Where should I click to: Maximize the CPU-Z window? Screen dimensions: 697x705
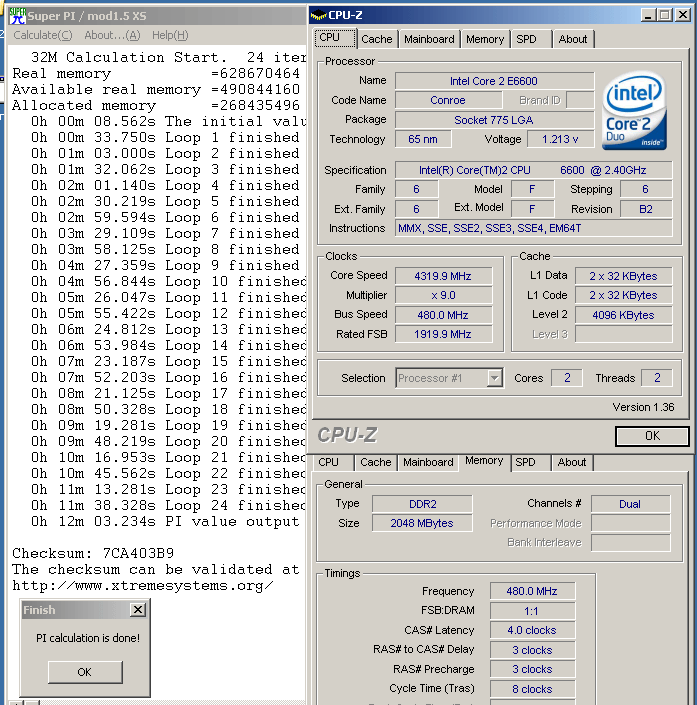click(664, 15)
